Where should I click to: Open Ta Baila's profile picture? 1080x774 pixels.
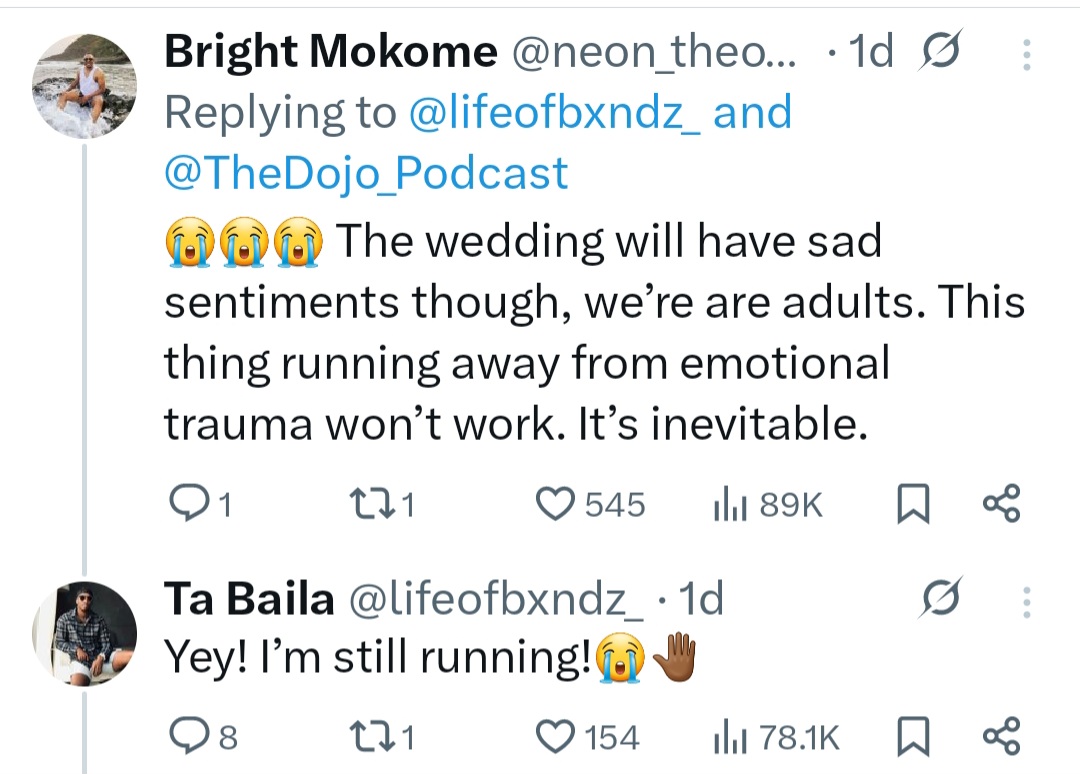click(84, 632)
